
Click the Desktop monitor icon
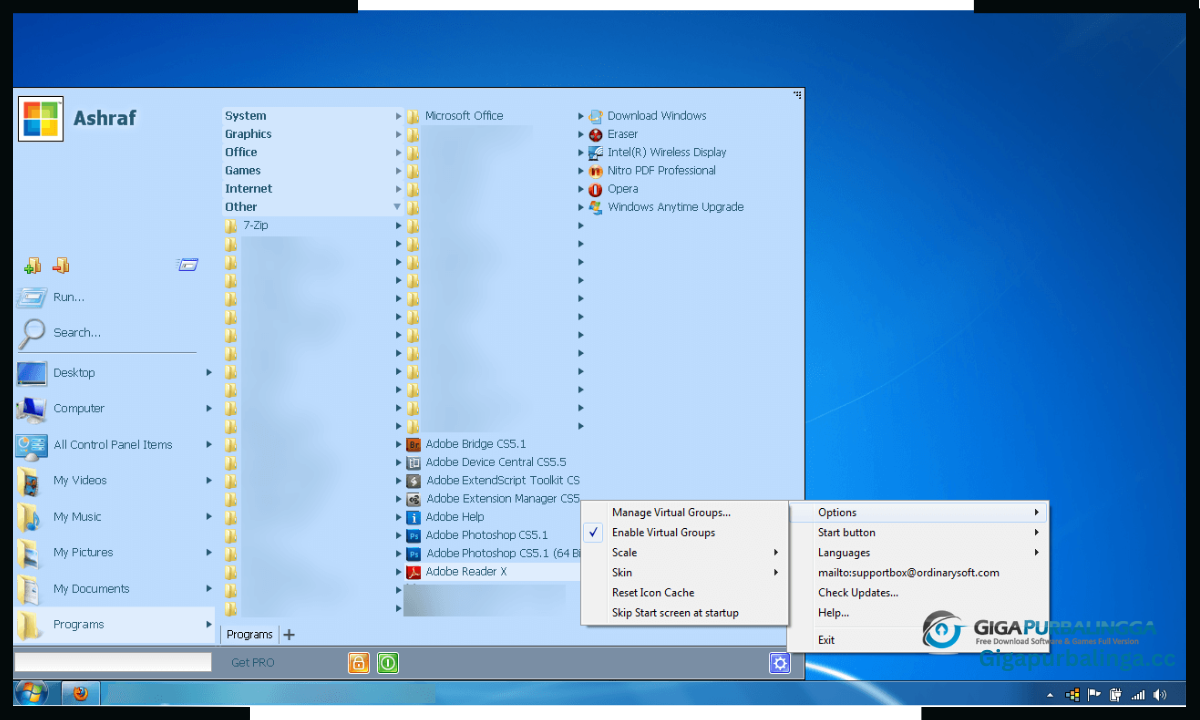point(32,373)
